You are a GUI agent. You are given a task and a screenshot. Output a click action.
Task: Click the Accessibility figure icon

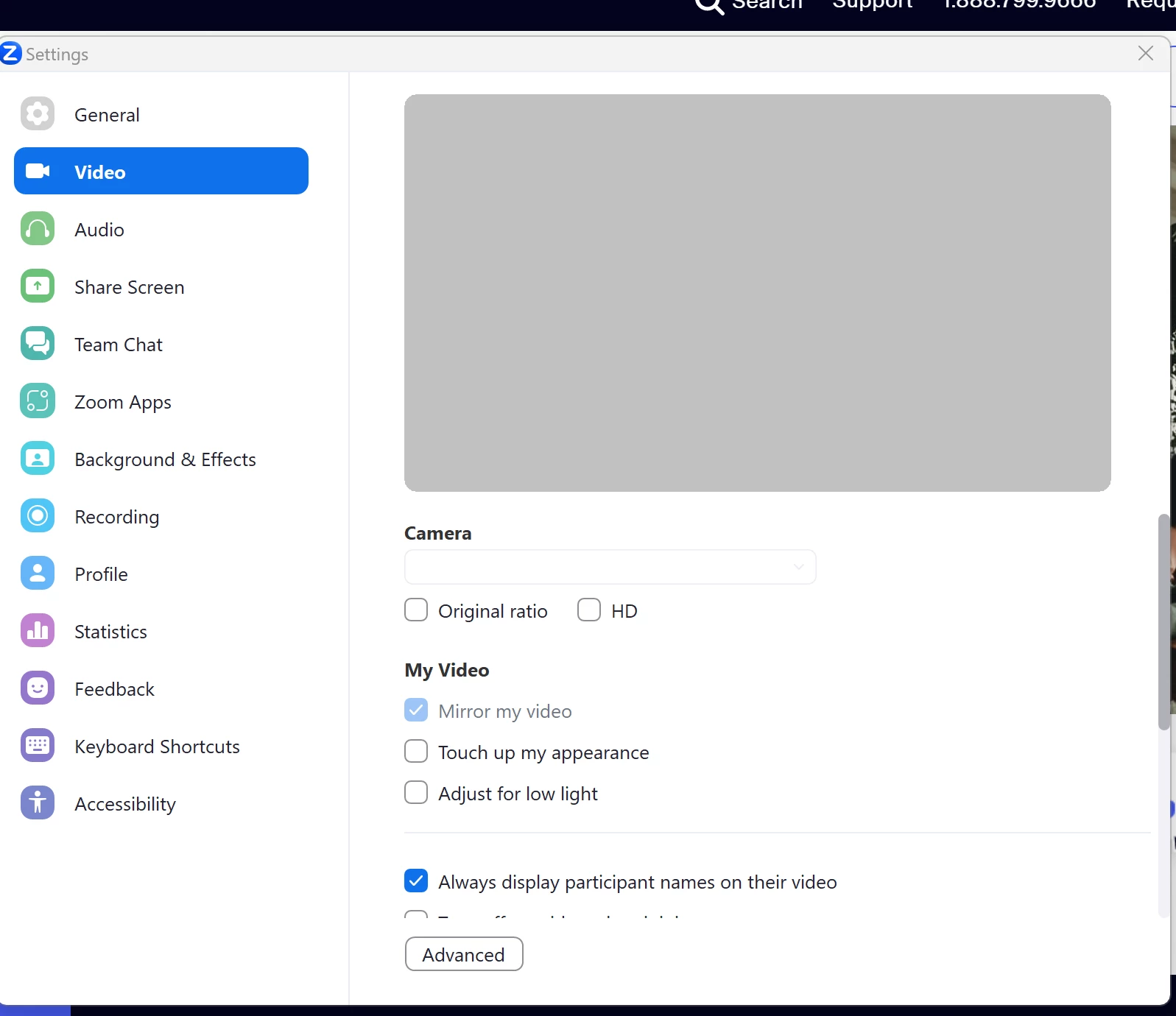click(x=38, y=803)
